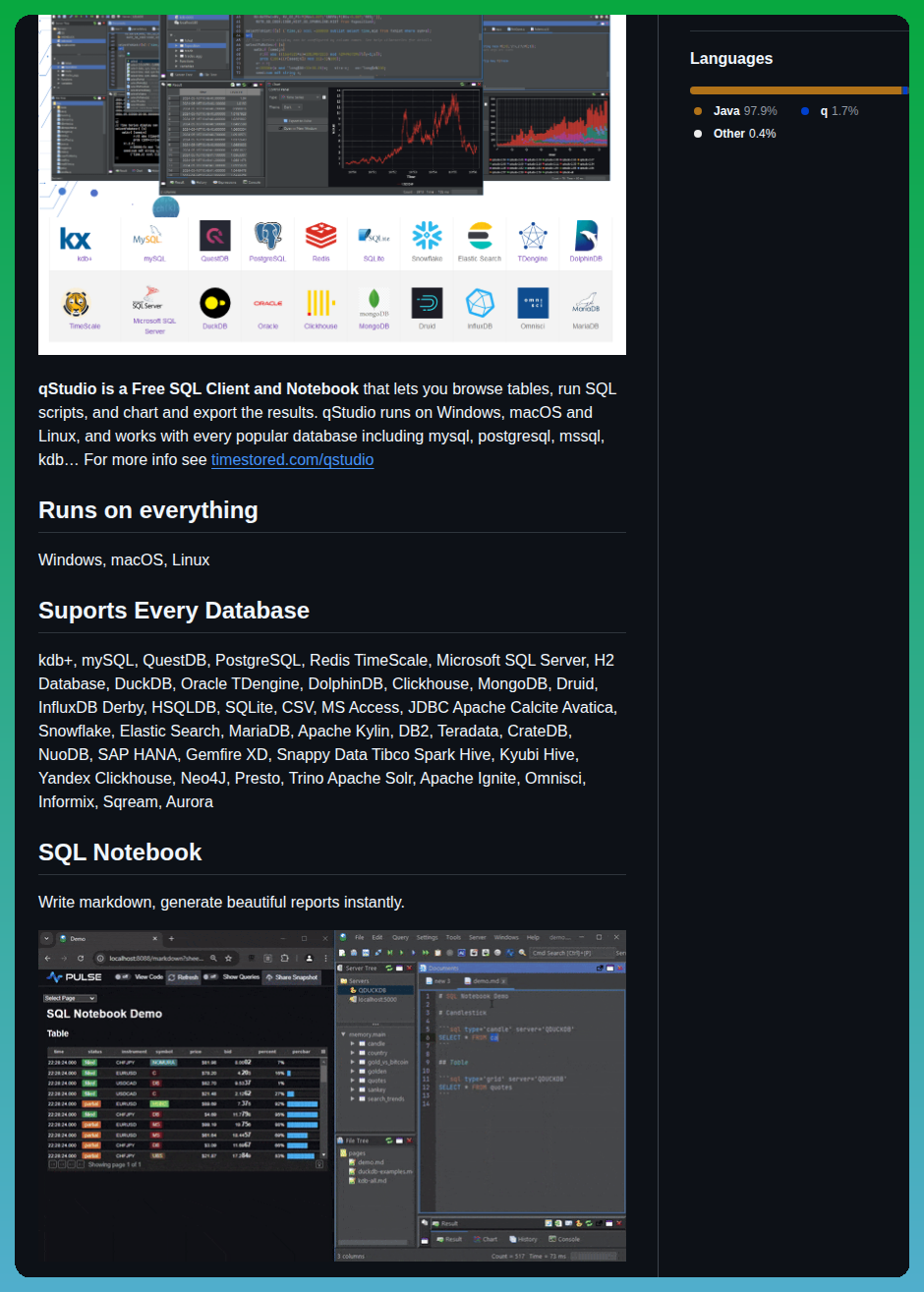Click the Clickhouse striped logo
The image size is (924, 1292).
tap(320, 303)
